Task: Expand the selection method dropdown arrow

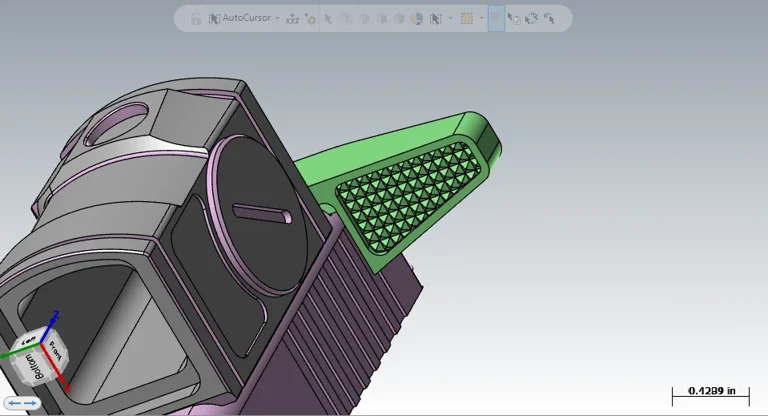Action: click(449, 18)
